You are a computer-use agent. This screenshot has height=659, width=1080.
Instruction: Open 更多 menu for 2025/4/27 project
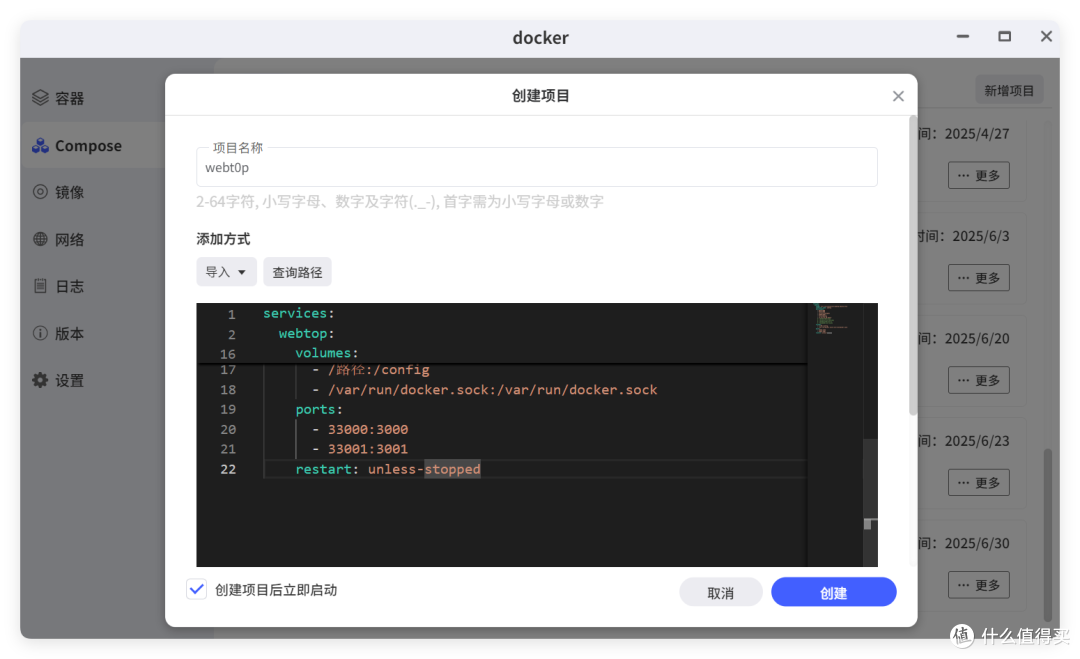979,175
